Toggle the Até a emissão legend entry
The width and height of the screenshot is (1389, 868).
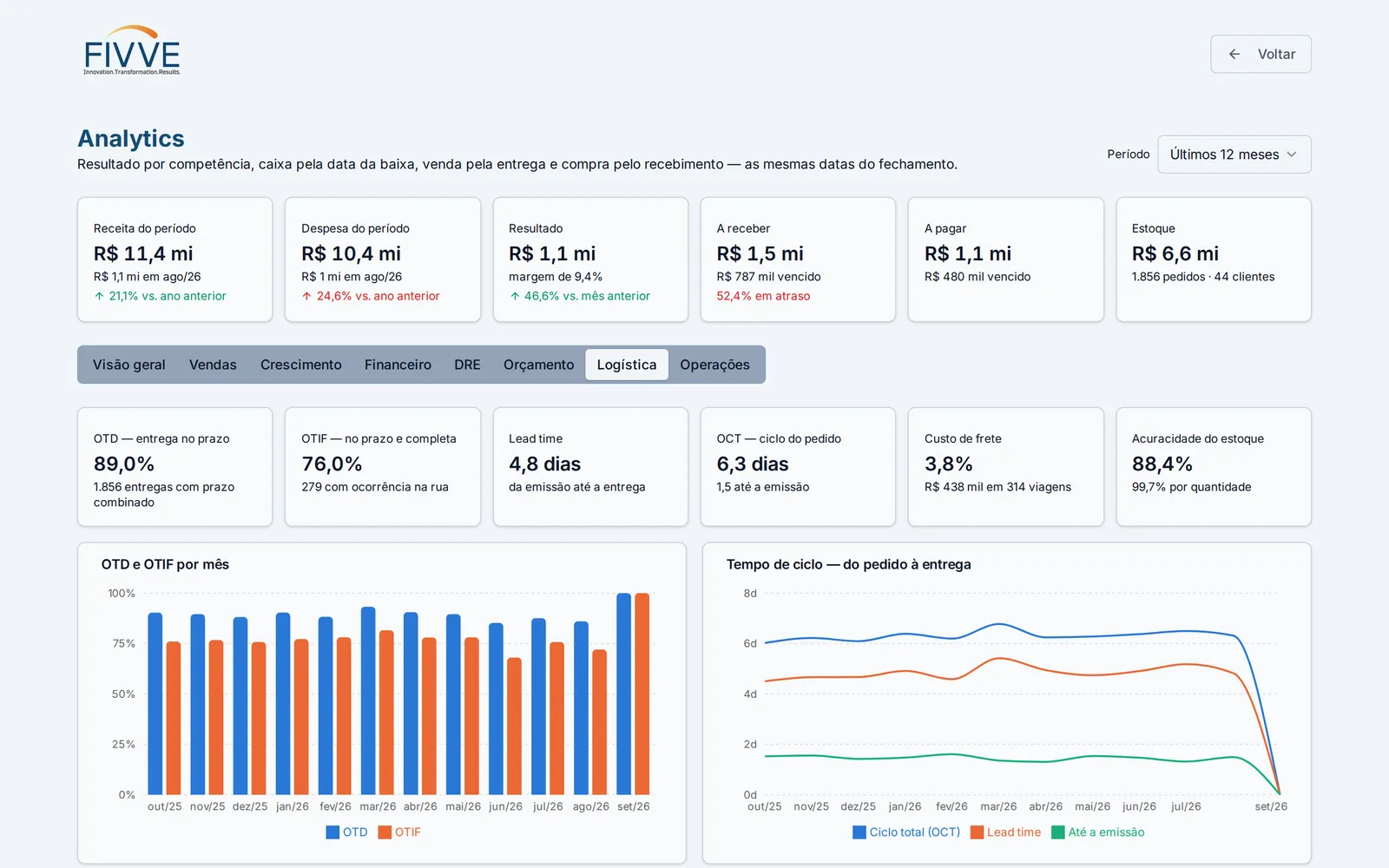tap(1097, 832)
